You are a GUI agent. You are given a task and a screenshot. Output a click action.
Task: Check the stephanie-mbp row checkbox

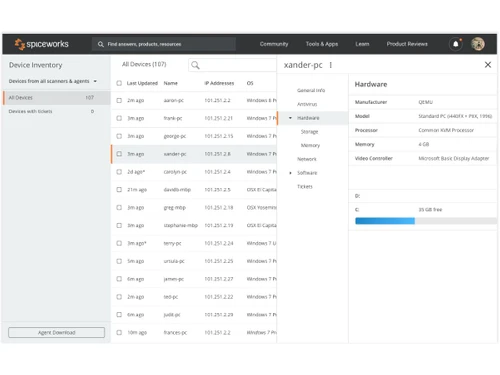coord(119,225)
